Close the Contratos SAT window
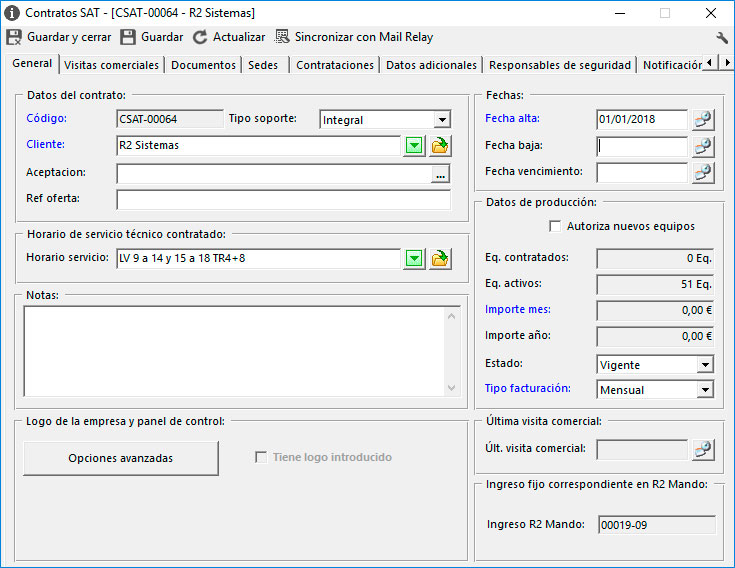 click(x=711, y=13)
